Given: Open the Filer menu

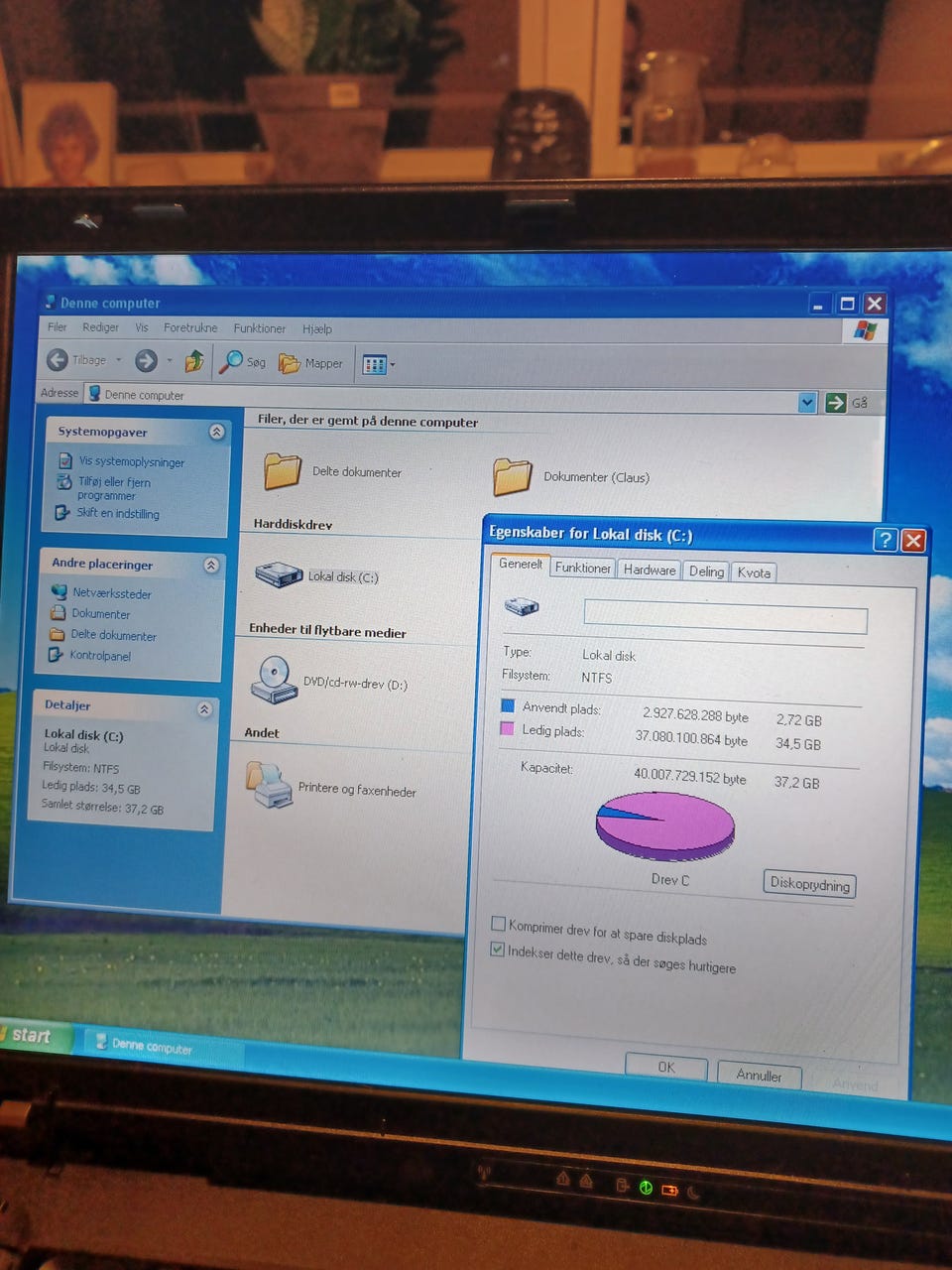Looking at the screenshot, I should point(58,326).
